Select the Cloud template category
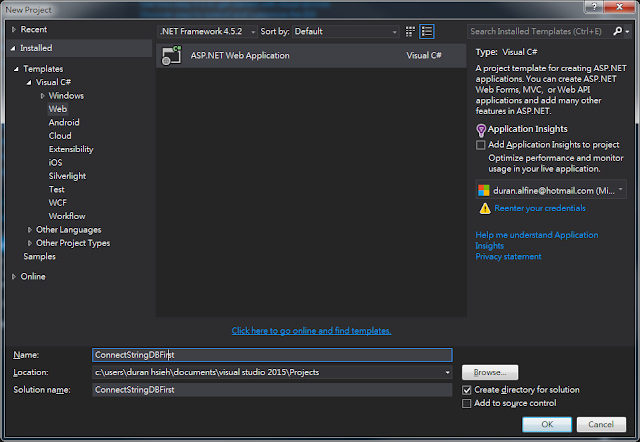Image resolution: width=640 pixels, height=442 pixels. pos(60,136)
